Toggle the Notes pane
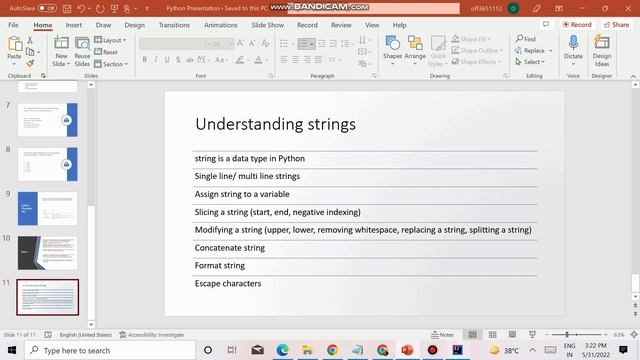 point(442,335)
